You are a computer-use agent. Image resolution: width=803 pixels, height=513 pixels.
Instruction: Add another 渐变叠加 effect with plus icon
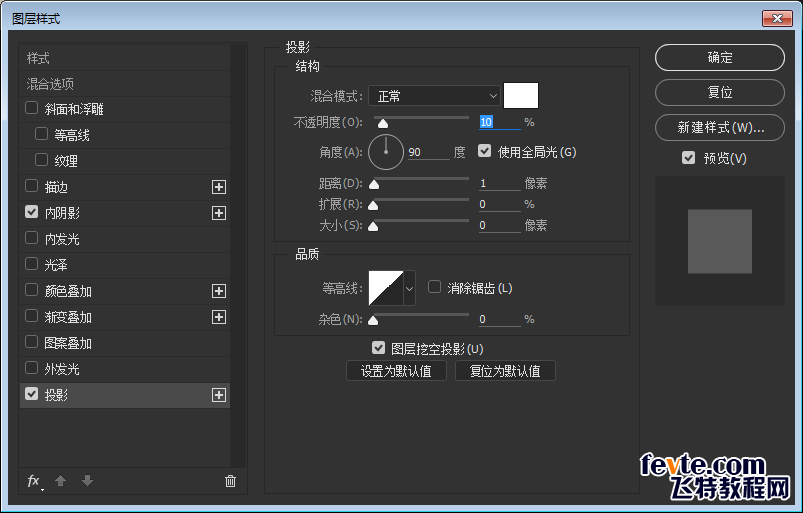[x=219, y=317]
